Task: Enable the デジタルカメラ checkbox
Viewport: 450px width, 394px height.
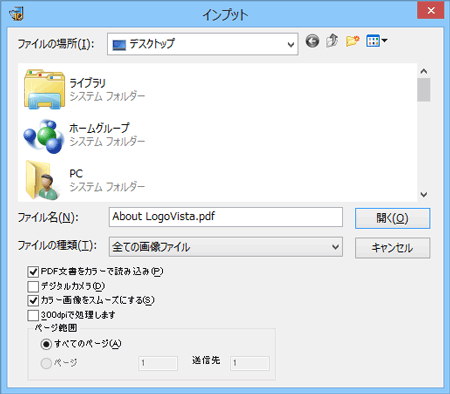Action: click(x=33, y=286)
